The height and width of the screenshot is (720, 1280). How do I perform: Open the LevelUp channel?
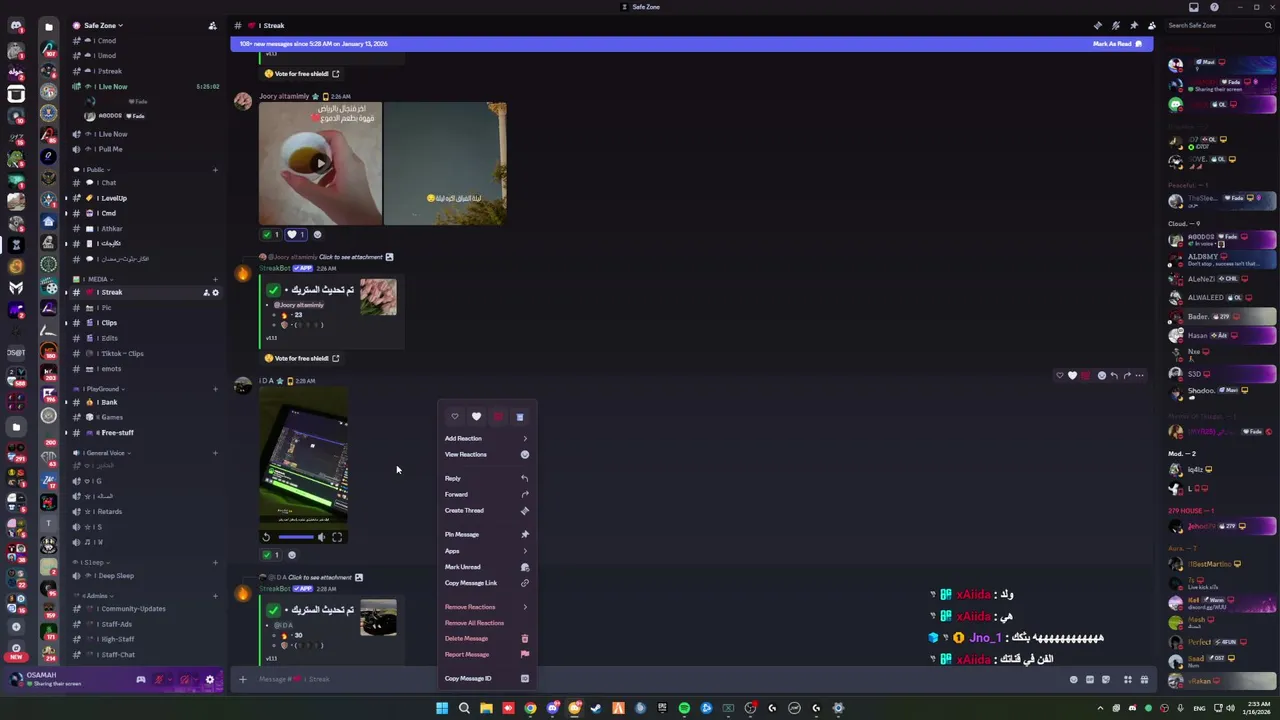(146, 198)
